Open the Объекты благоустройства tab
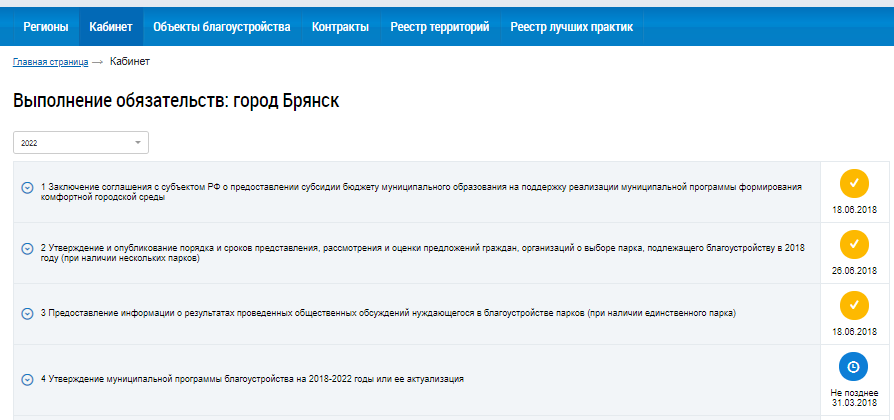The image size is (894, 420). (221, 27)
